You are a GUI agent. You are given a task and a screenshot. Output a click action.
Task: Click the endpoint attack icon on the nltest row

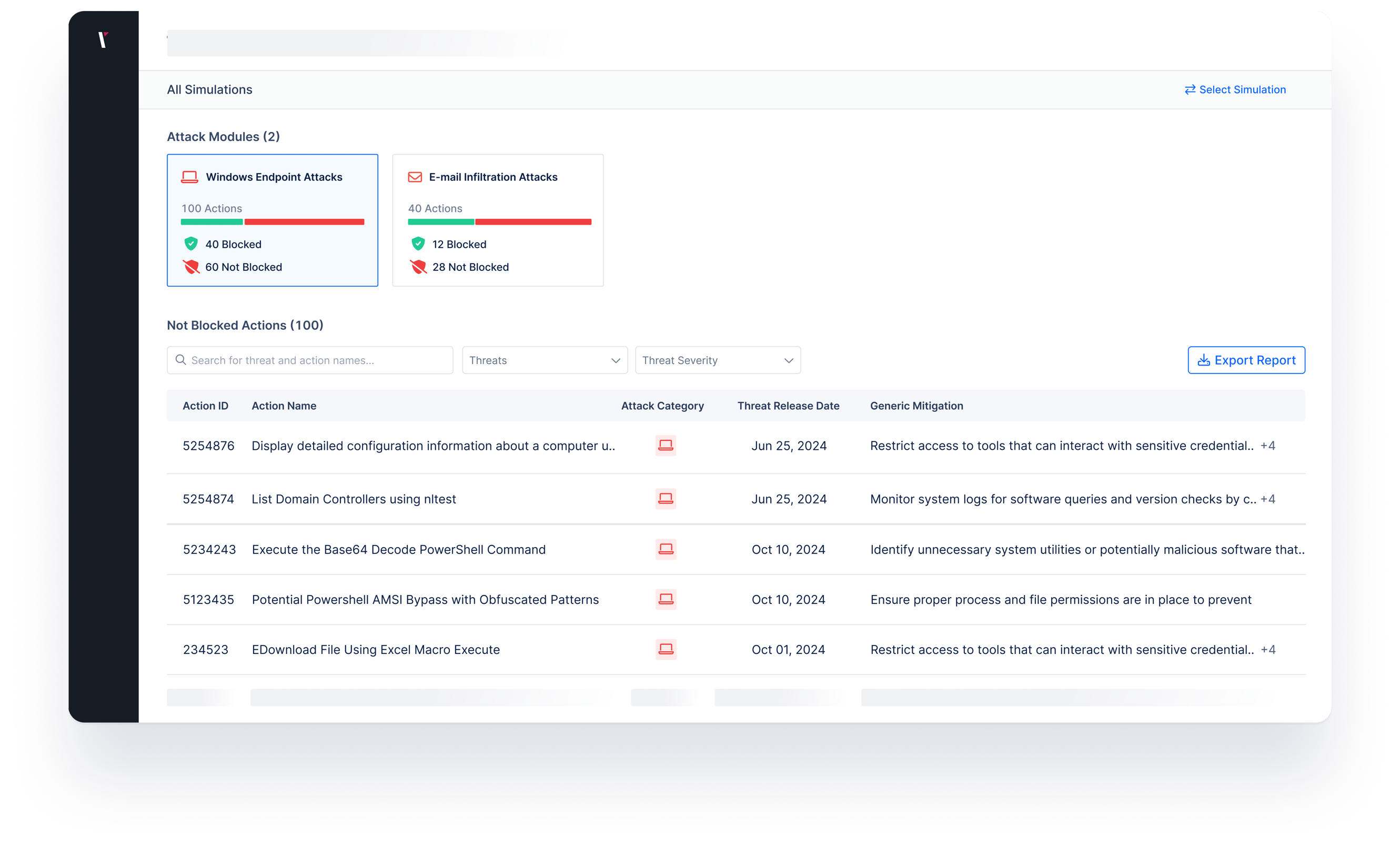pyautogui.click(x=666, y=499)
